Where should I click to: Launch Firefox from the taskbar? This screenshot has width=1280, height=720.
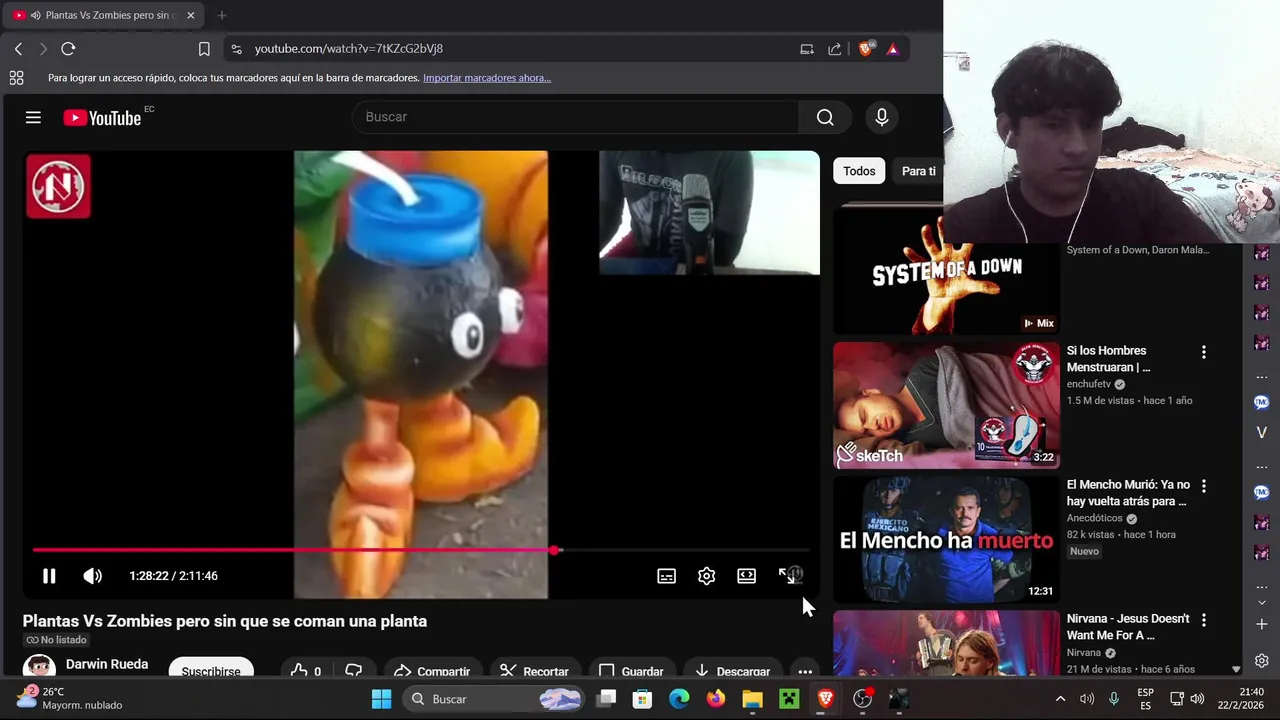tap(716, 699)
